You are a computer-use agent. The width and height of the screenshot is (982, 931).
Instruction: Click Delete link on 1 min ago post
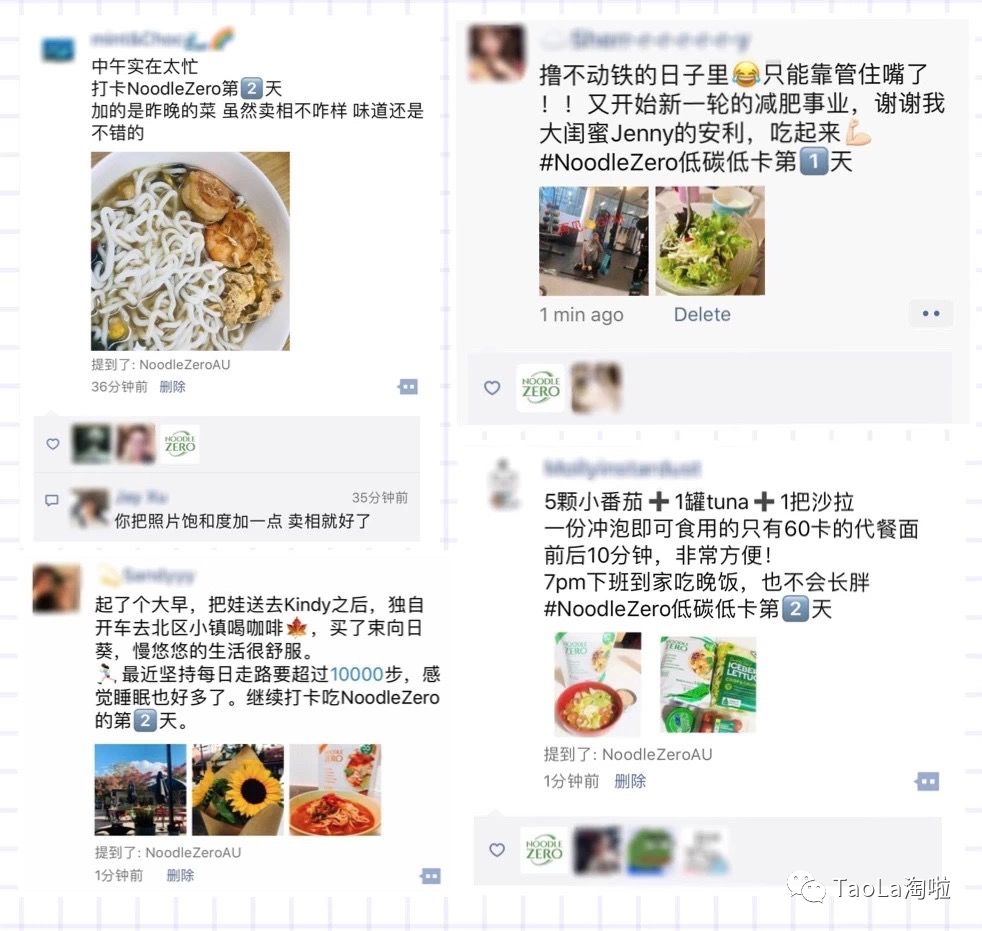(702, 314)
